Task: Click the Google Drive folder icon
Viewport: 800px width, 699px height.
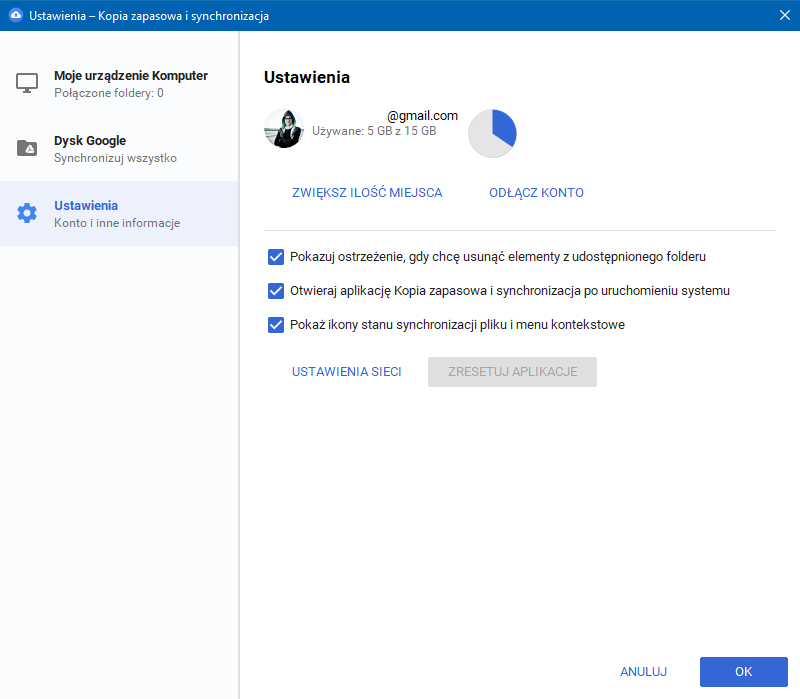Action: 27,148
